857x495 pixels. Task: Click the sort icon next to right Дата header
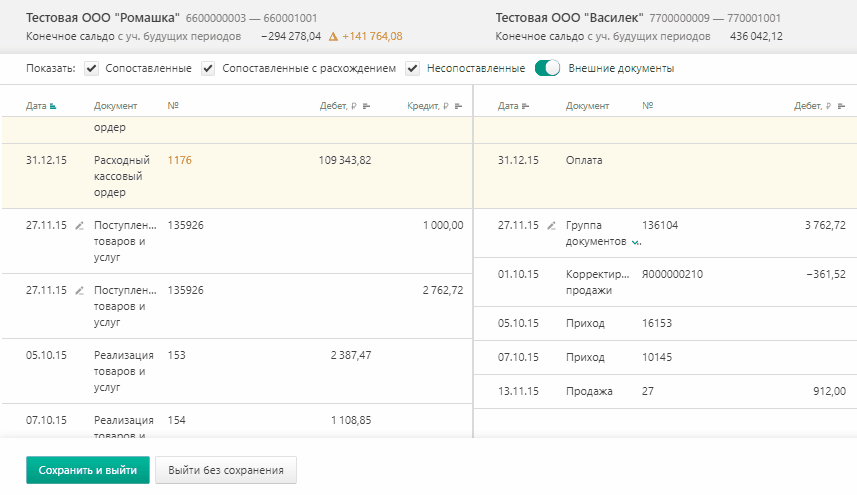coord(525,106)
